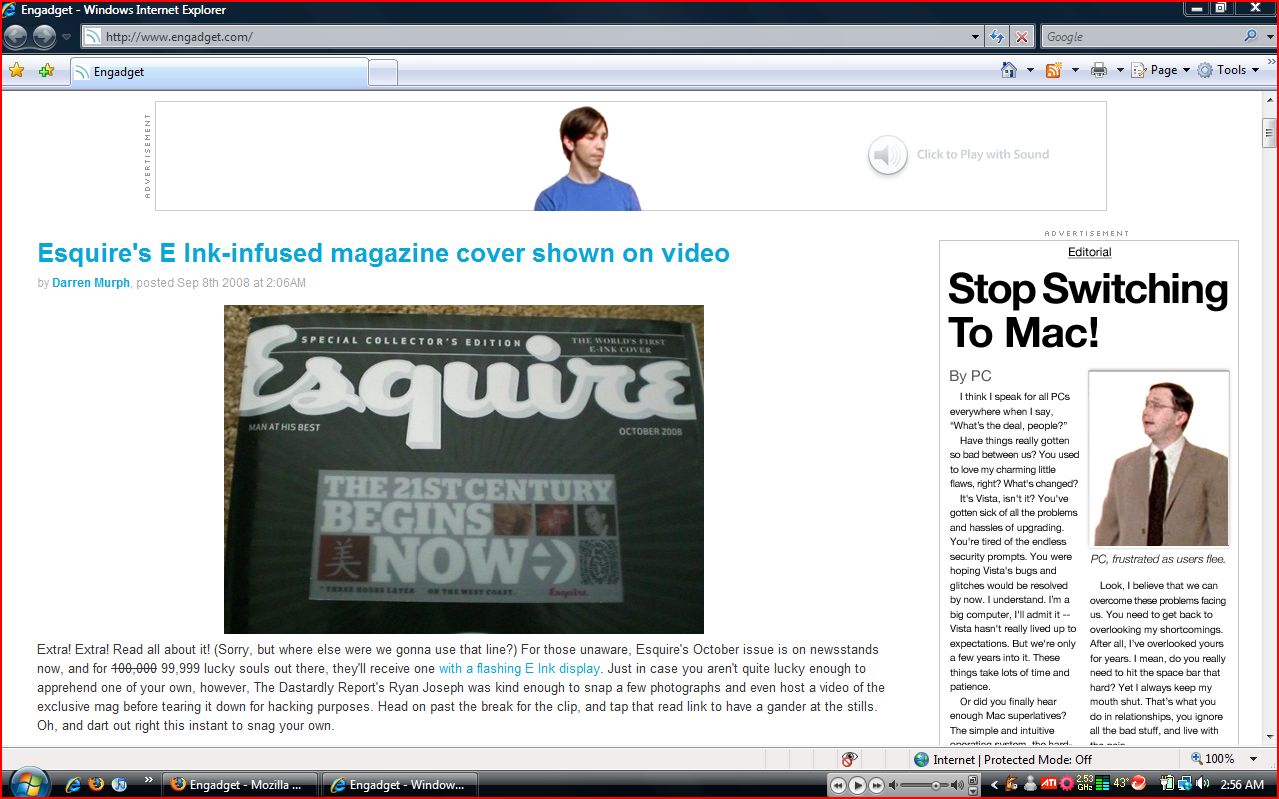Expand the Quick Launch overflow chevron
1279x799 pixels.
(149, 780)
